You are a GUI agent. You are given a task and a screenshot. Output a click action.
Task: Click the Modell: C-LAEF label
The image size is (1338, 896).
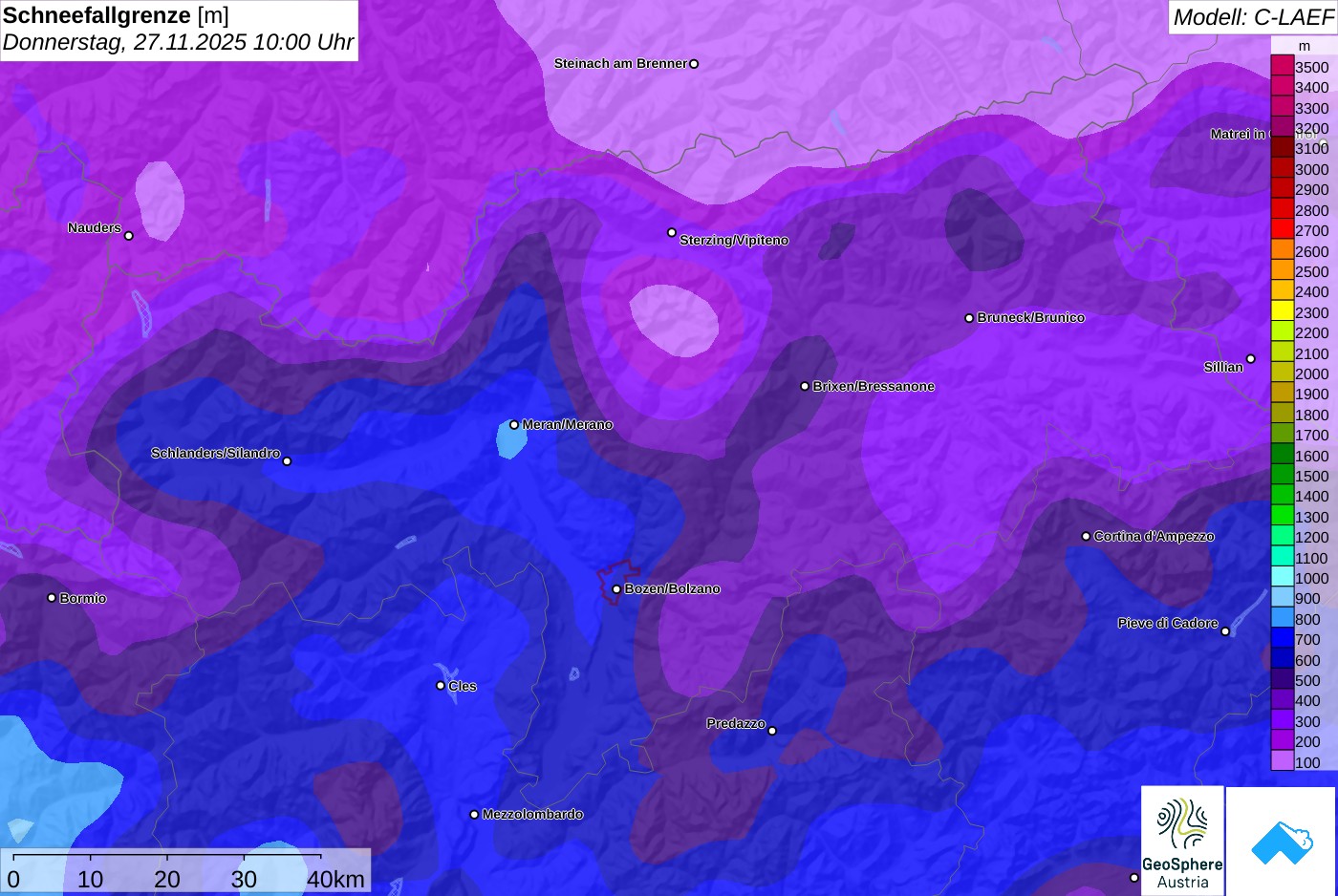[1253, 16]
